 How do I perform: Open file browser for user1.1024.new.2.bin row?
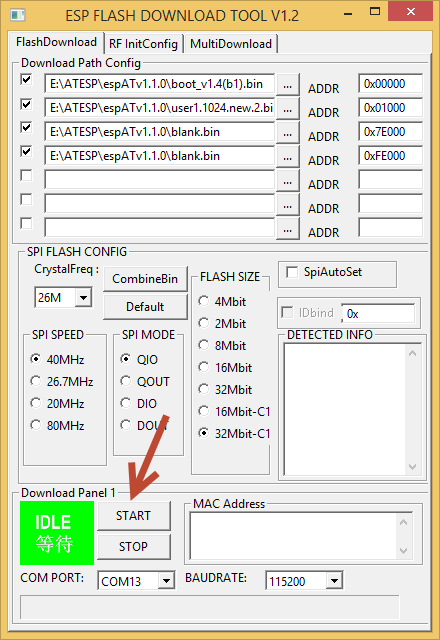288,109
